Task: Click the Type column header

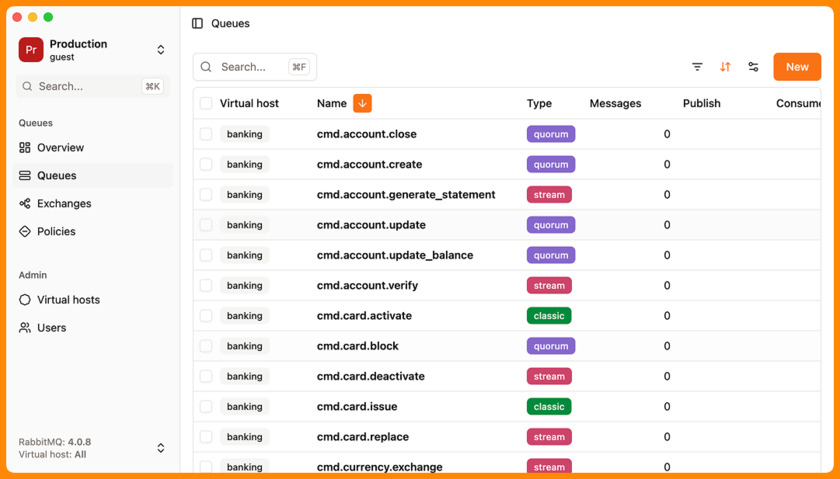Action: (x=539, y=103)
